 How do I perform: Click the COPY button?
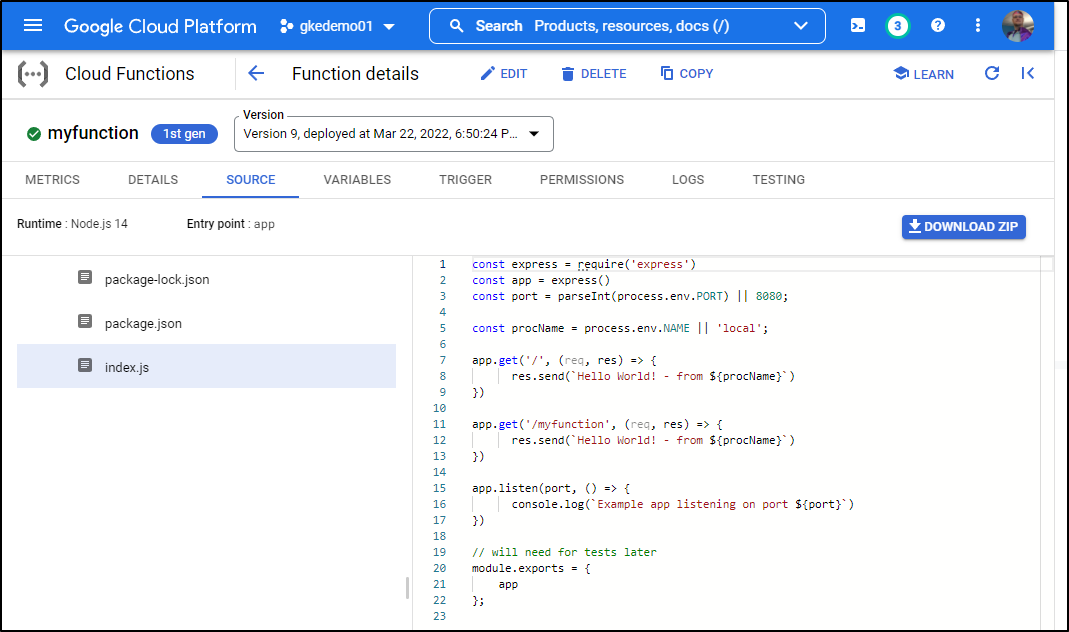[x=687, y=73]
